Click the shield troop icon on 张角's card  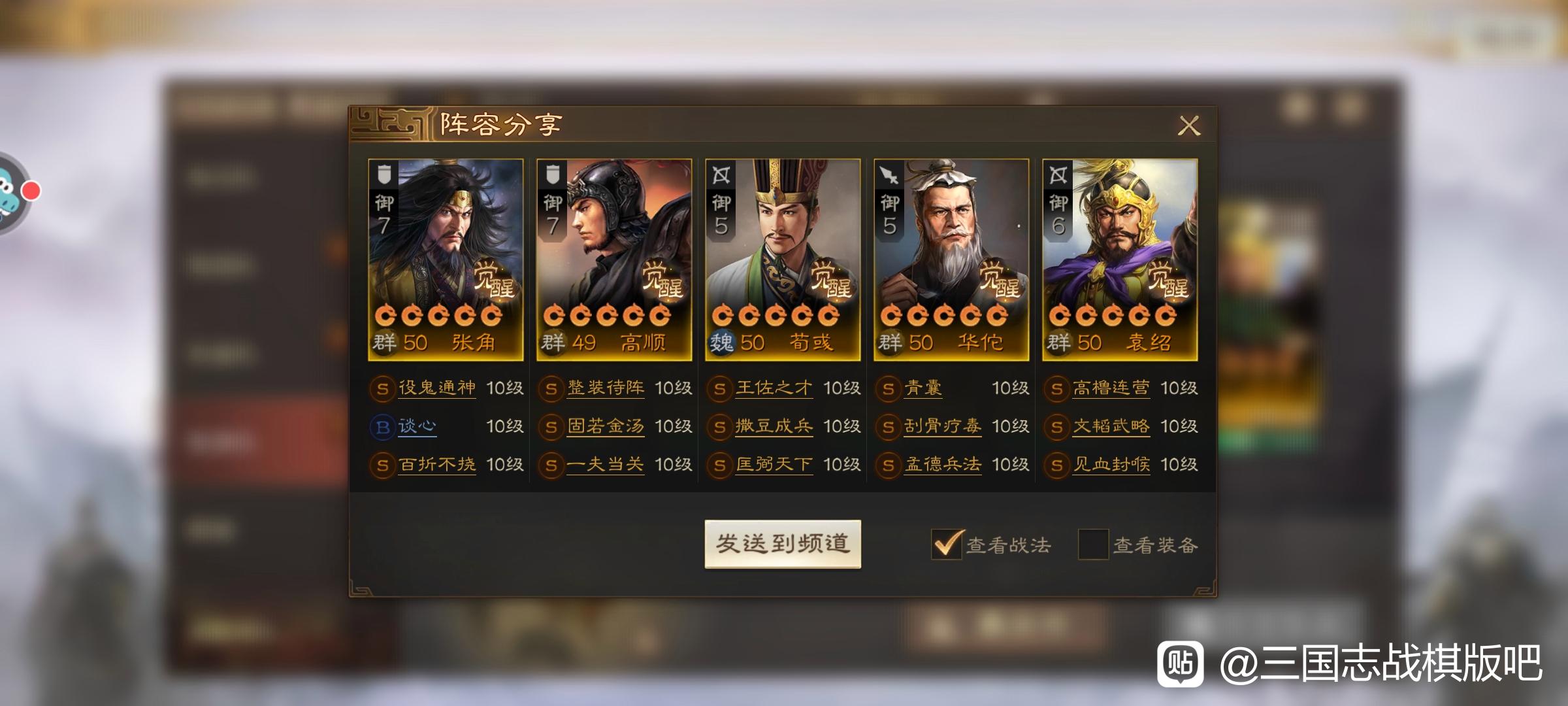[384, 175]
